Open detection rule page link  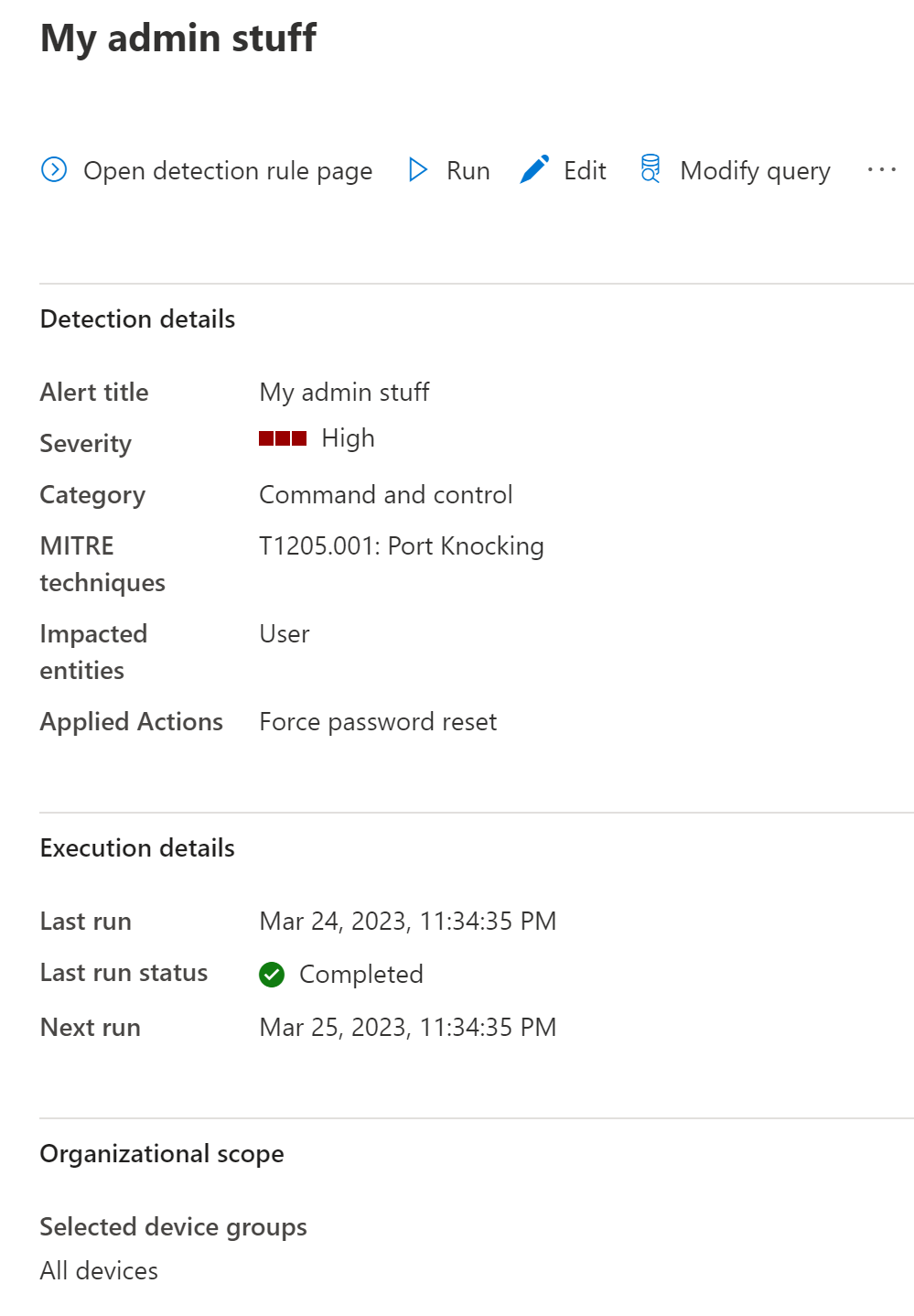point(228,171)
